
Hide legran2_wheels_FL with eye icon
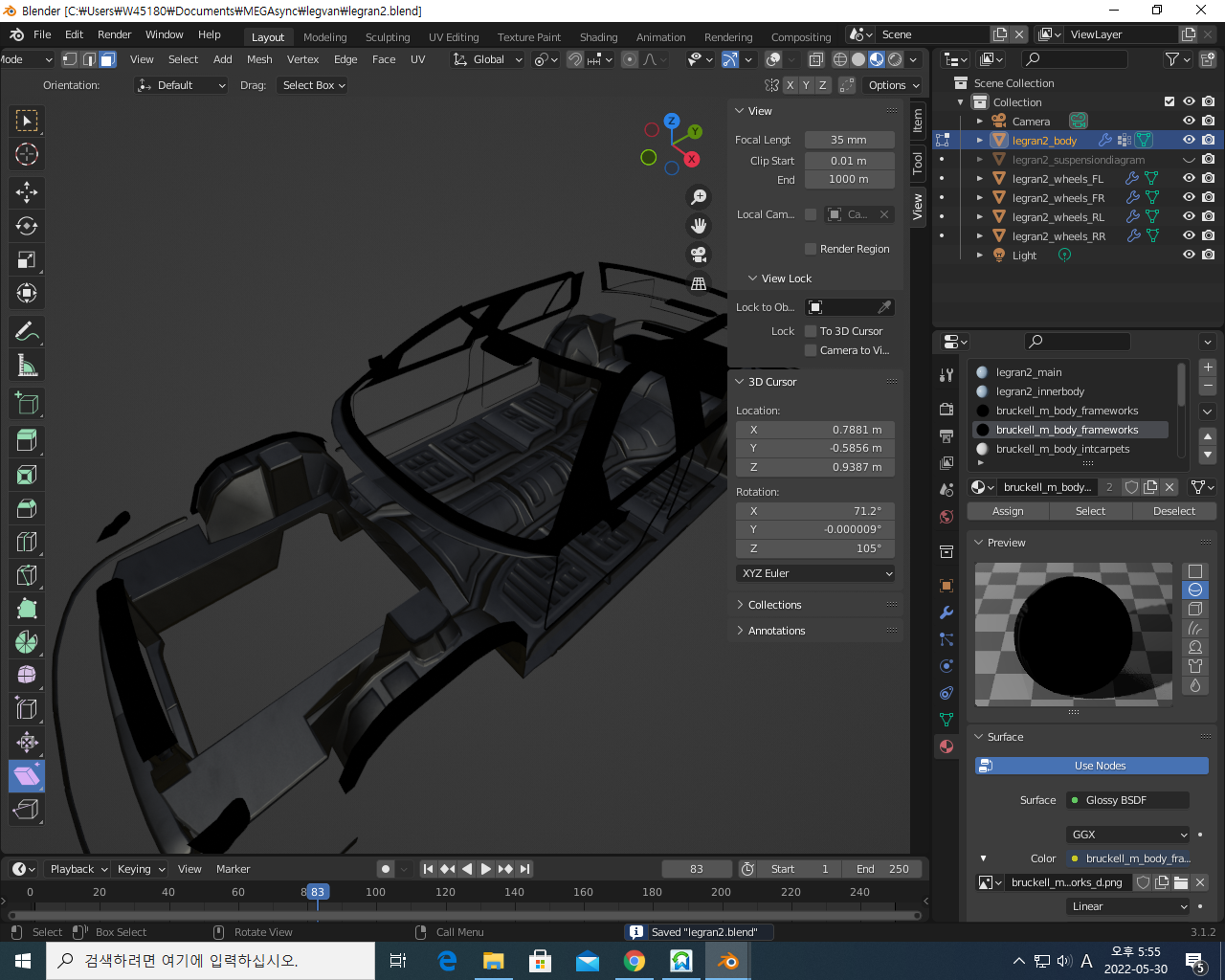click(x=1189, y=178)
